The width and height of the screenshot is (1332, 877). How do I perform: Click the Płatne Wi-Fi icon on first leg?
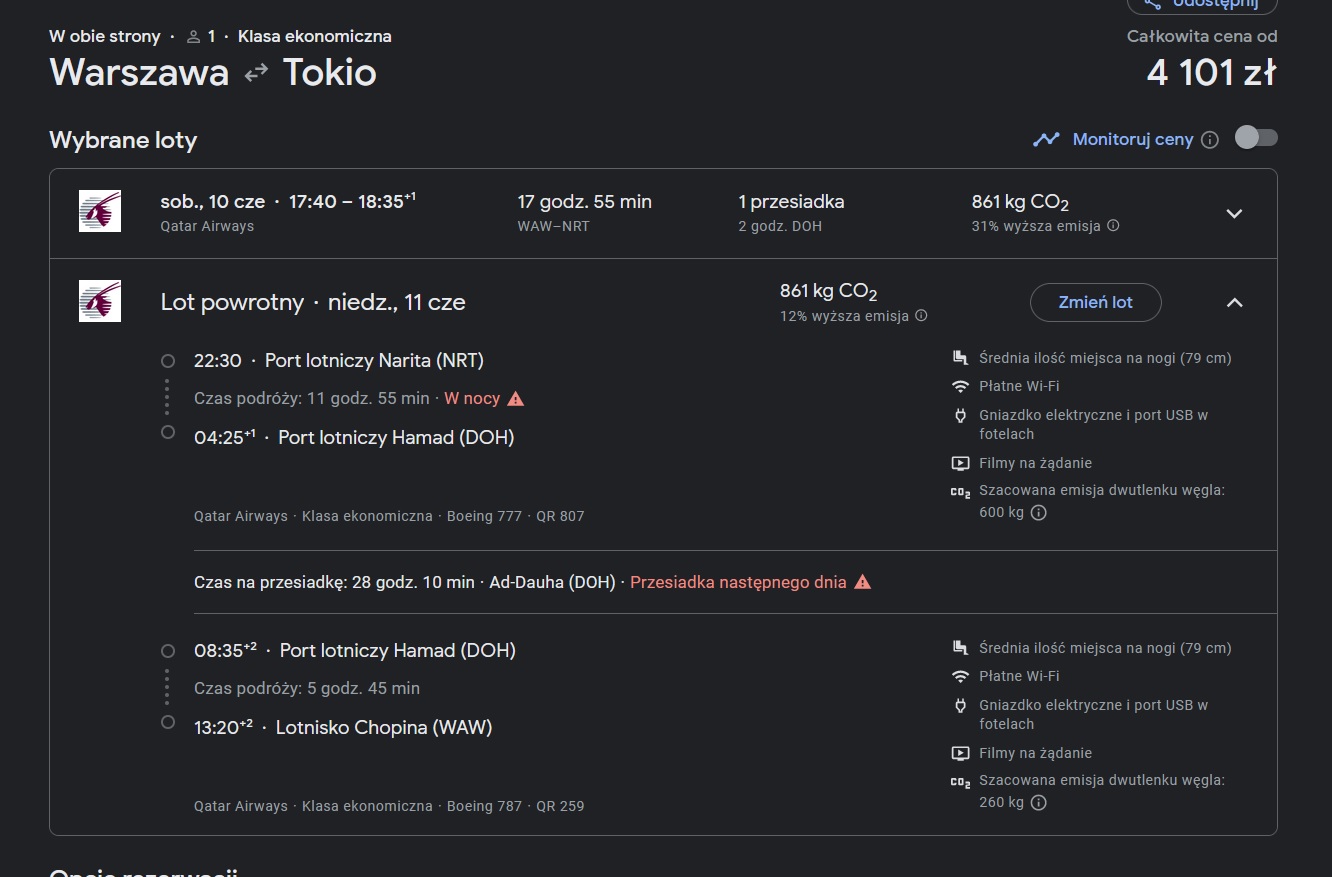tap(960, 386)
